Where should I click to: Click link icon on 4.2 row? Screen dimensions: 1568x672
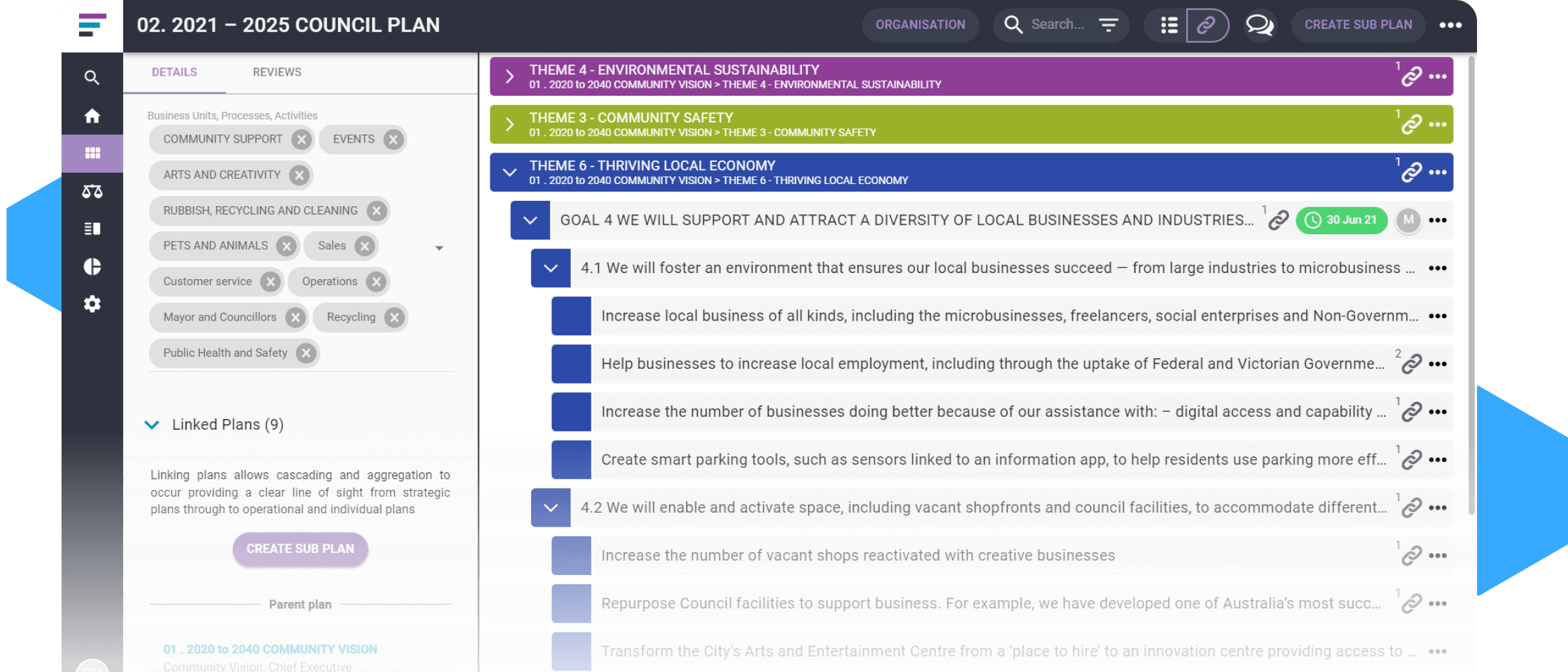pyautogui.click(x=1411, y=508)
